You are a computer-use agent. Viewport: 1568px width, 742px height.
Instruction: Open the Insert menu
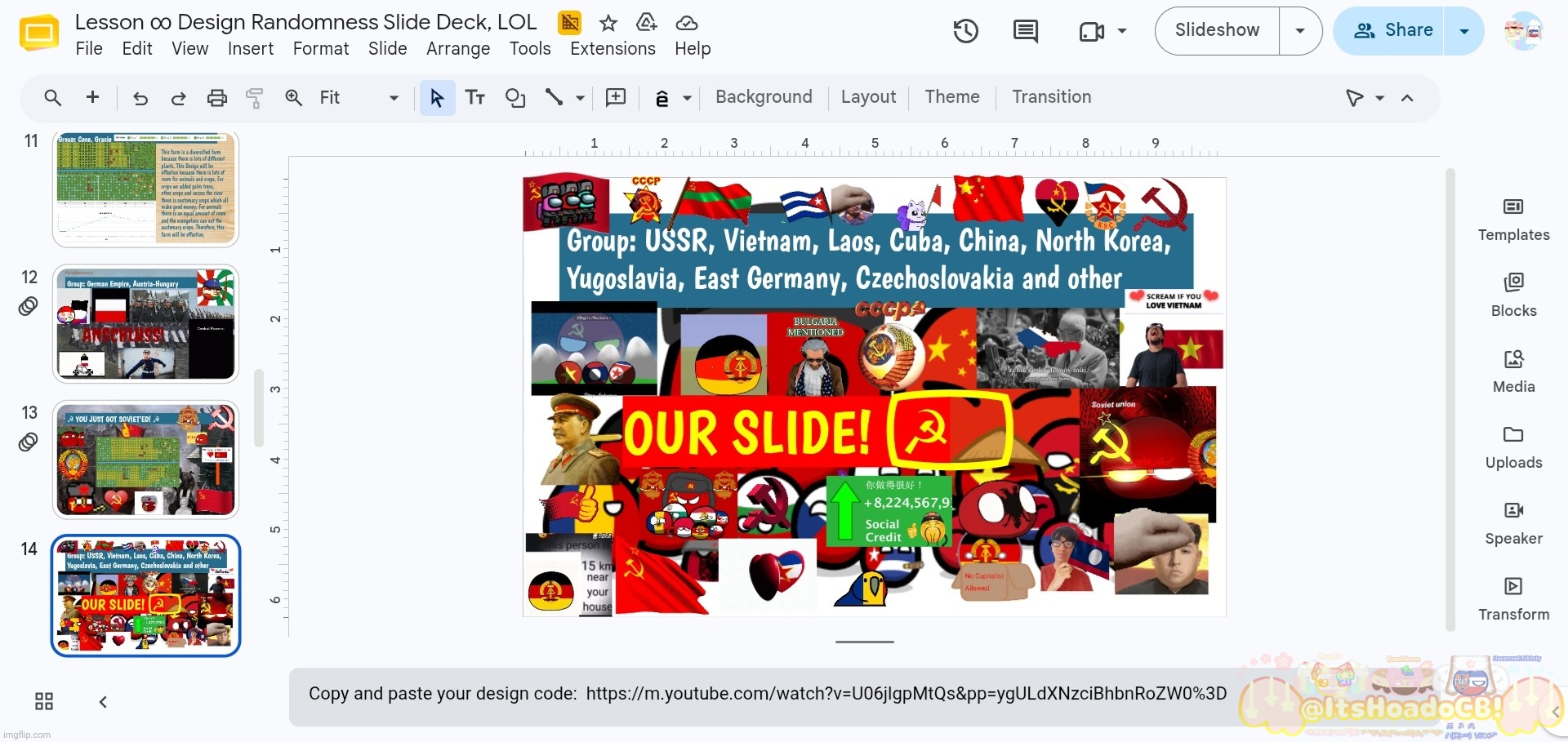(x=251, y=49)
